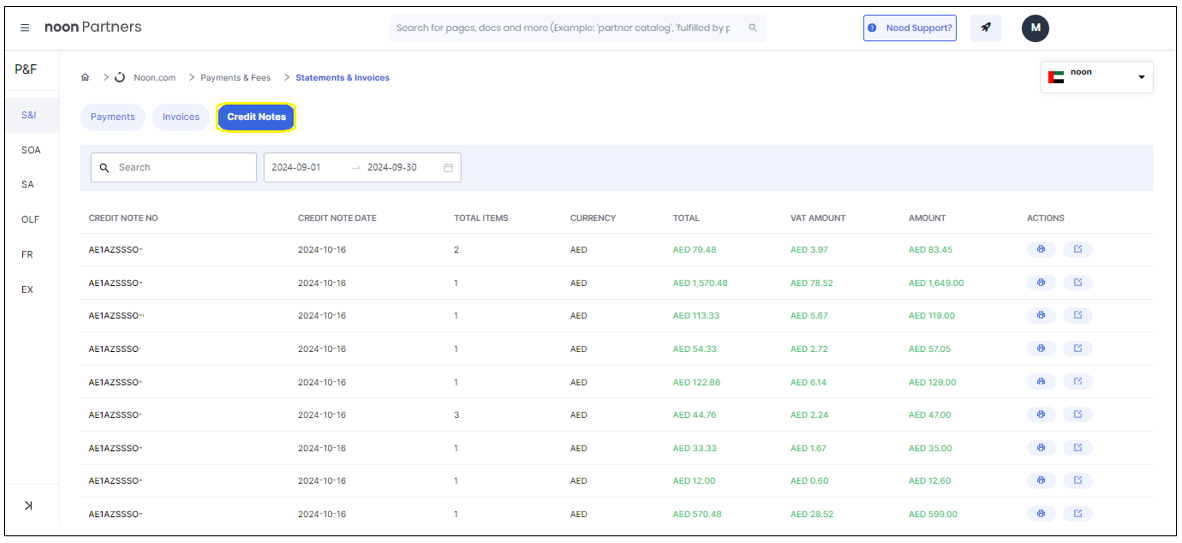Image resolution: width=1182 pixels, height=543 pixels.
Task: Focus the top global search bar
Action: click(577, 28)
